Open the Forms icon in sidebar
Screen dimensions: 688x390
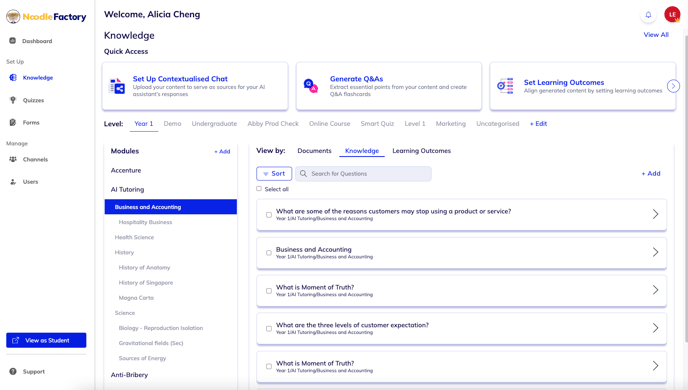click(x=13, y=122)
